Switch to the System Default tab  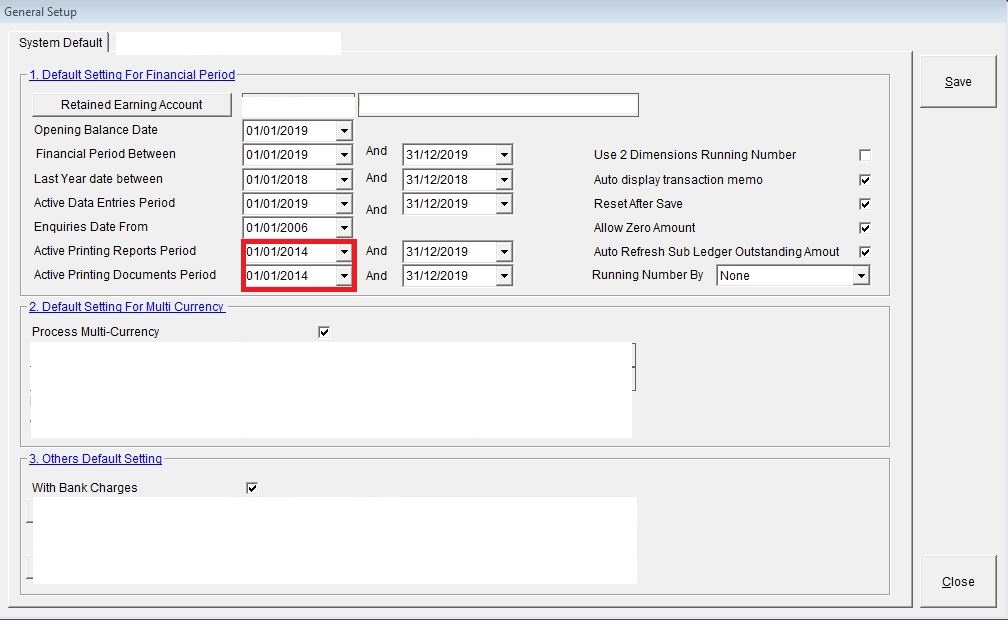point(62,43)
